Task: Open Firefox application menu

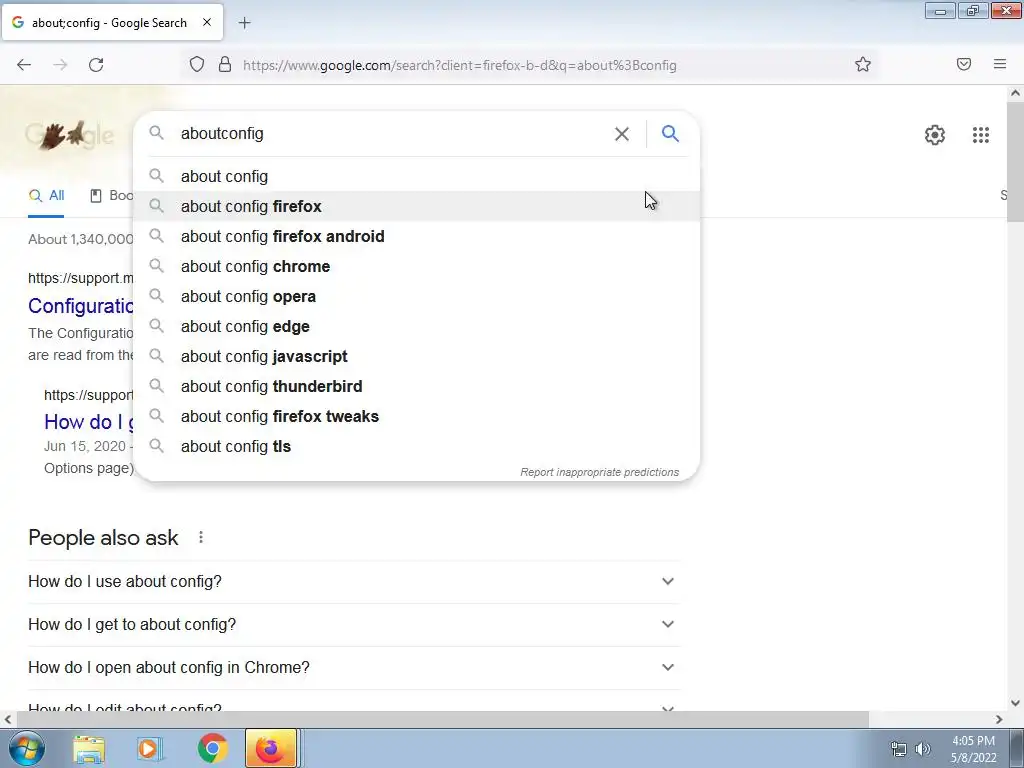Action: (1000, 64)
